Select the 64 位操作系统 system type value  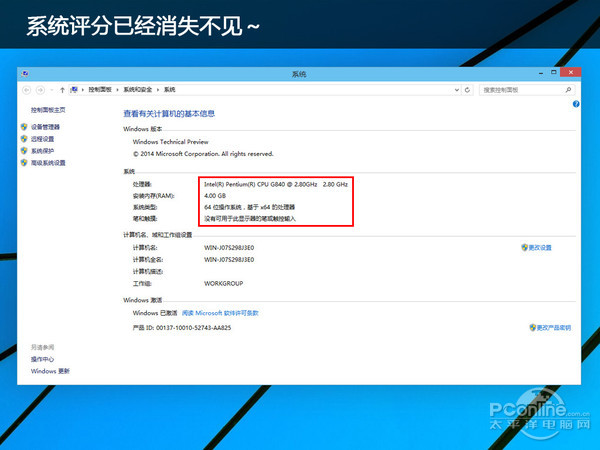[249, 207]
